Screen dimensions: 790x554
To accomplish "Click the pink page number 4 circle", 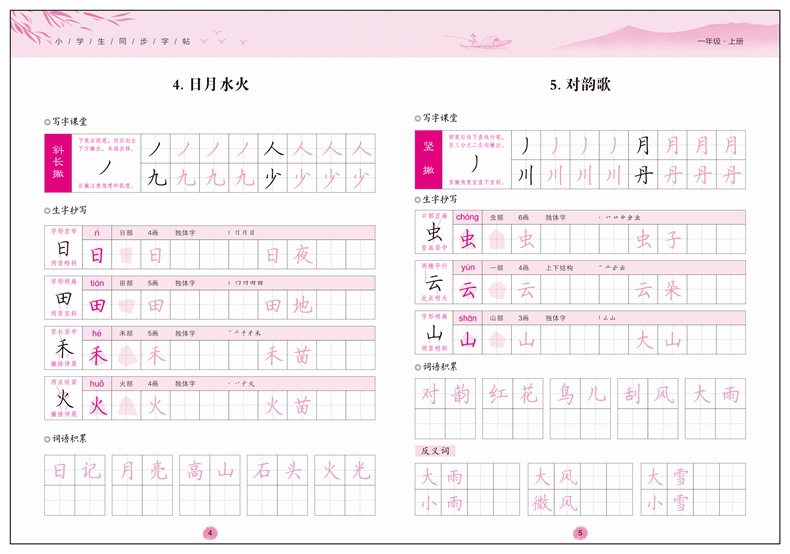I will point(210,533).
